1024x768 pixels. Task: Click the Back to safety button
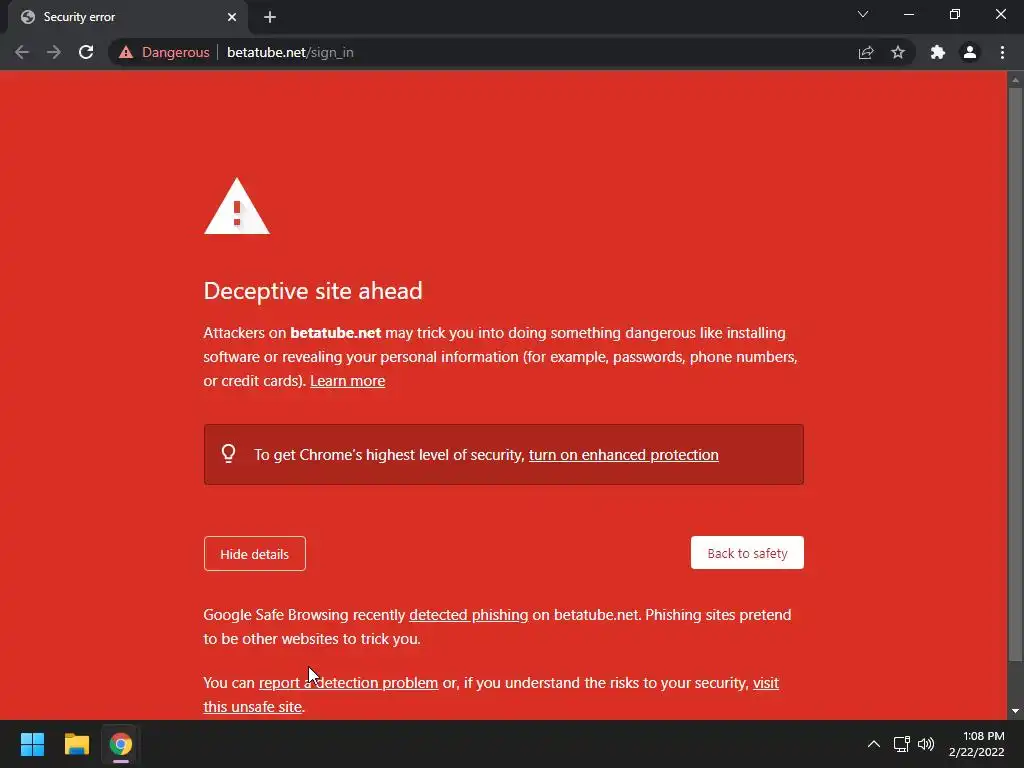(747, 553)
